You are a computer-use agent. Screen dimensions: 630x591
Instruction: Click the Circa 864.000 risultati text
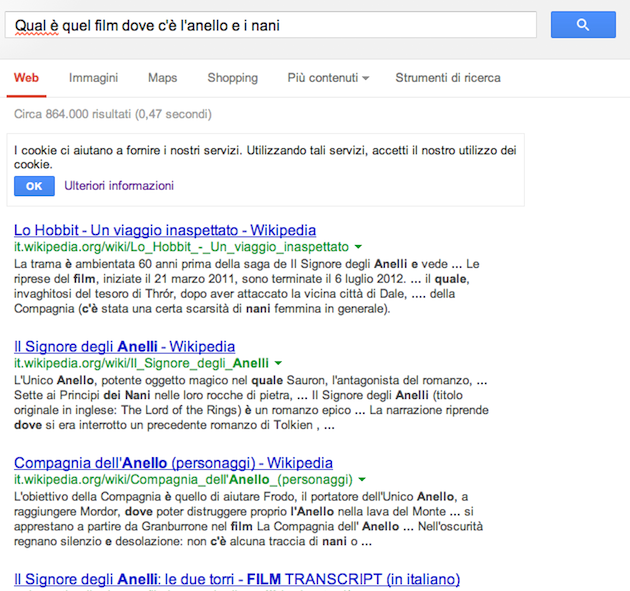(x=112, y=114)
